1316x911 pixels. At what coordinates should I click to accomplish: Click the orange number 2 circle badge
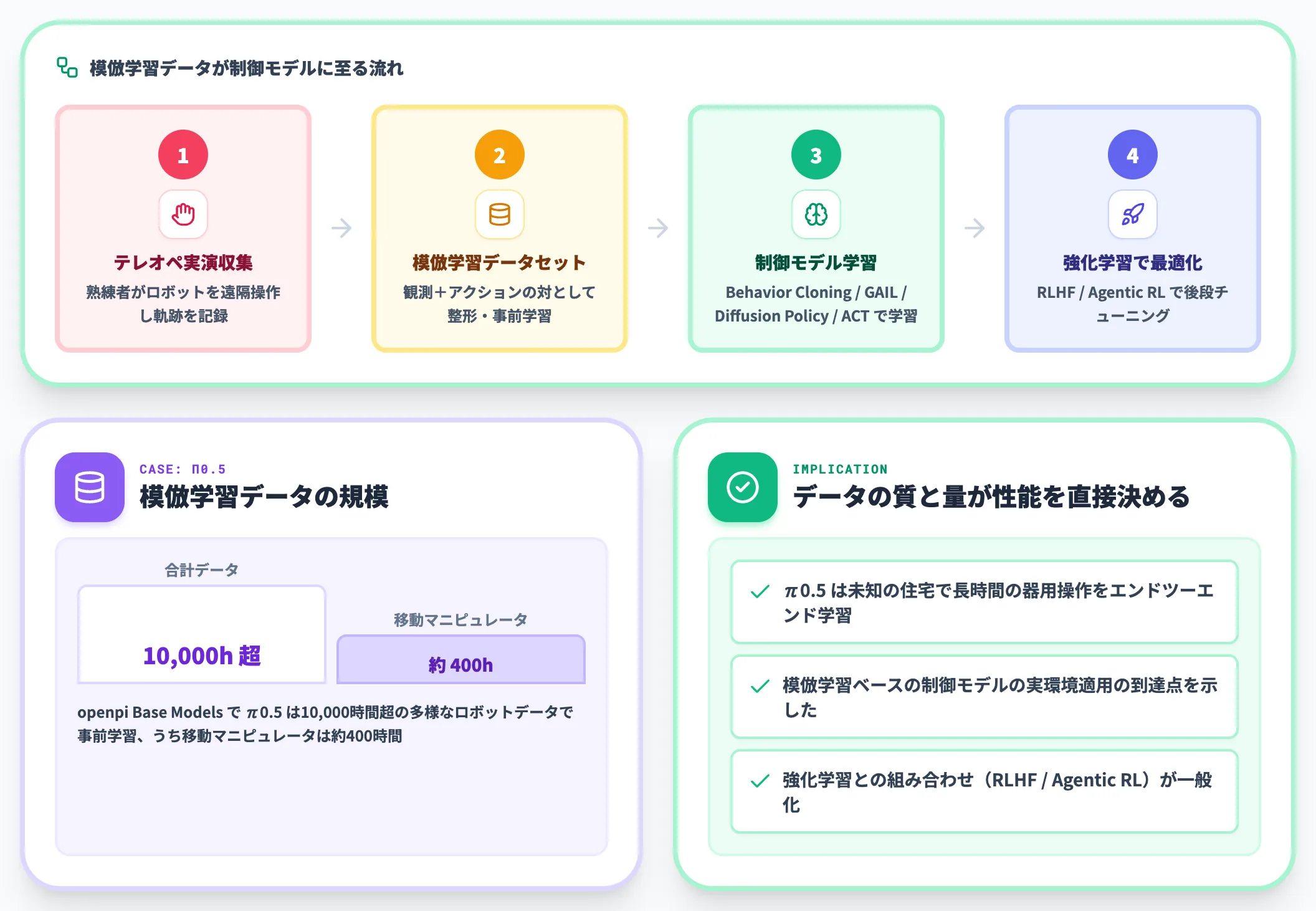click(500, 155)
